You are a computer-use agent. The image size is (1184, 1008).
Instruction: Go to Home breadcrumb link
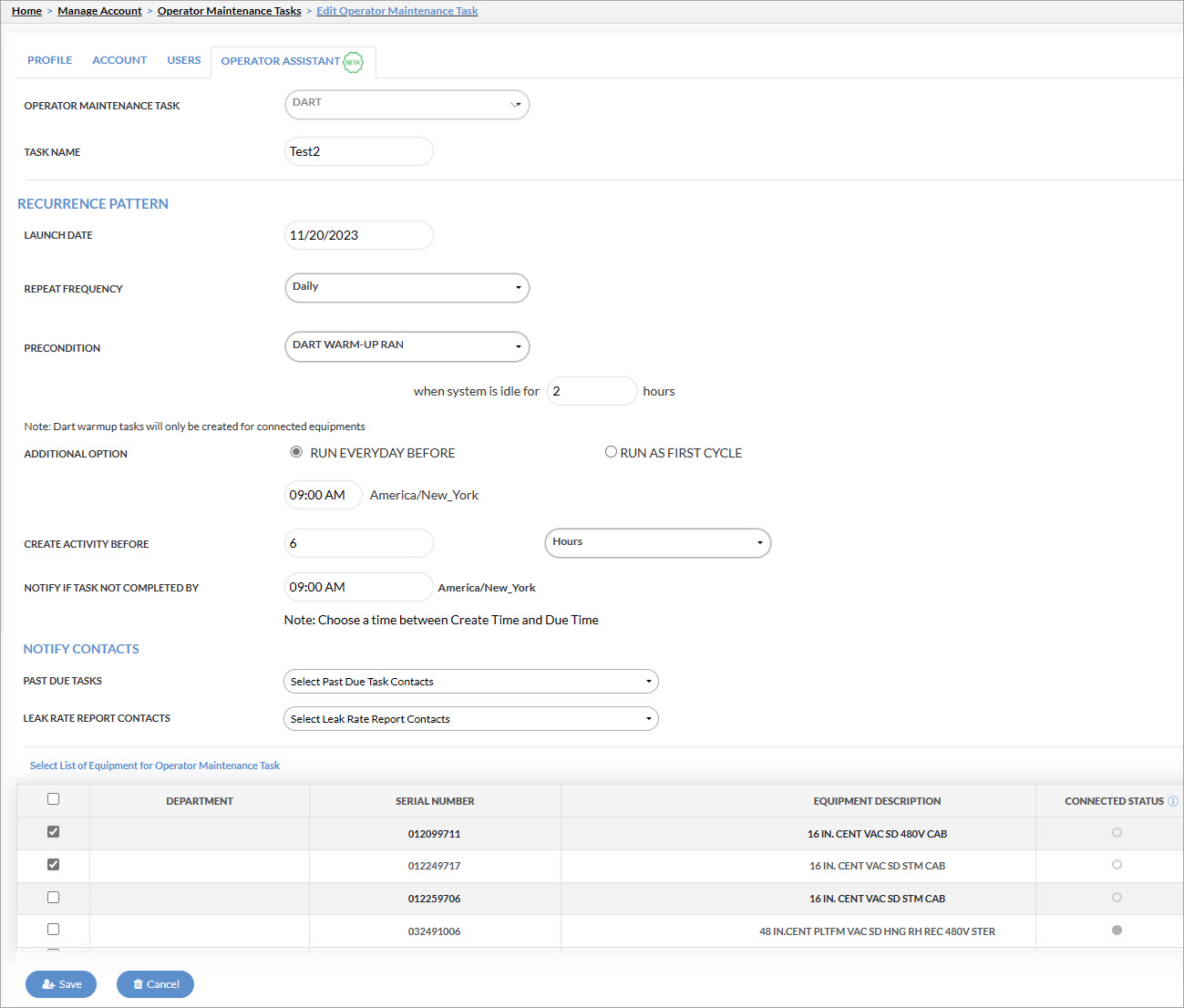coord(26,11)
